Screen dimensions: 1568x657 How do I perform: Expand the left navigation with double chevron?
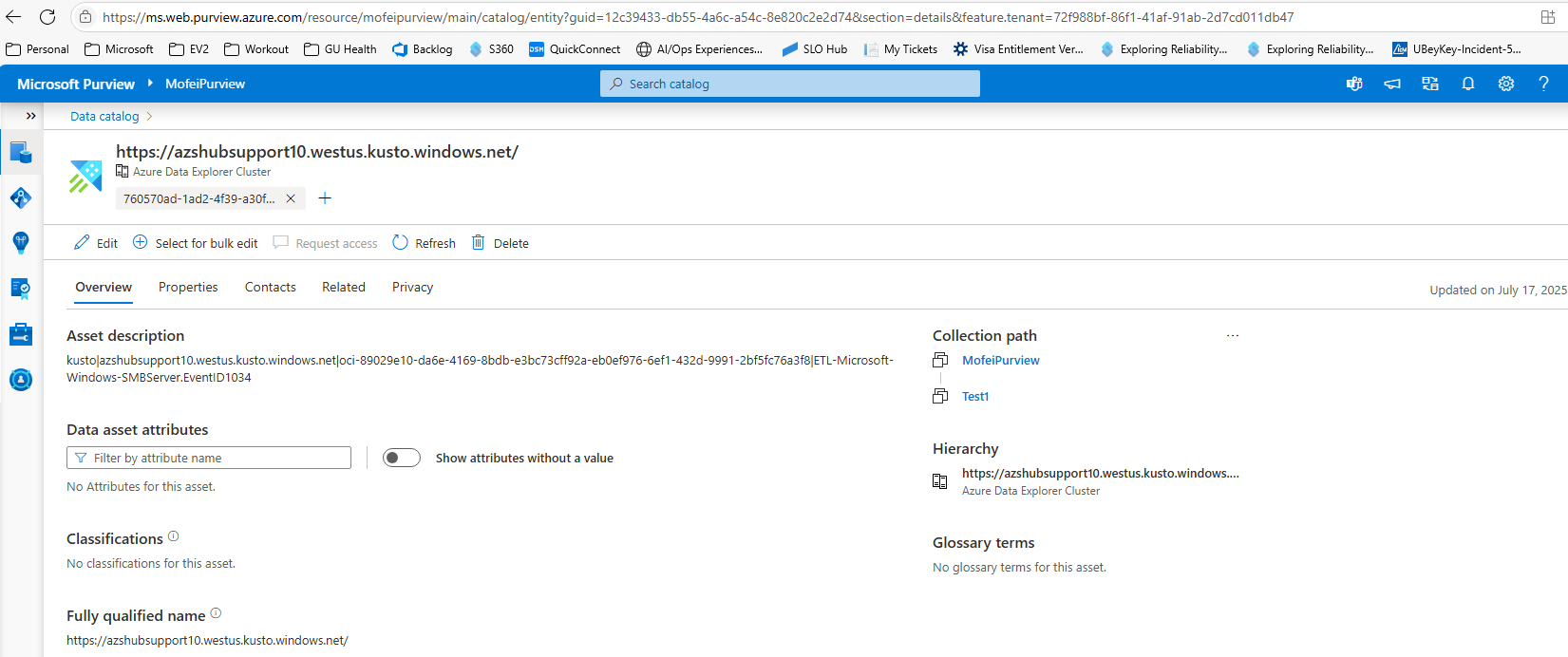[x=30, y=116]
